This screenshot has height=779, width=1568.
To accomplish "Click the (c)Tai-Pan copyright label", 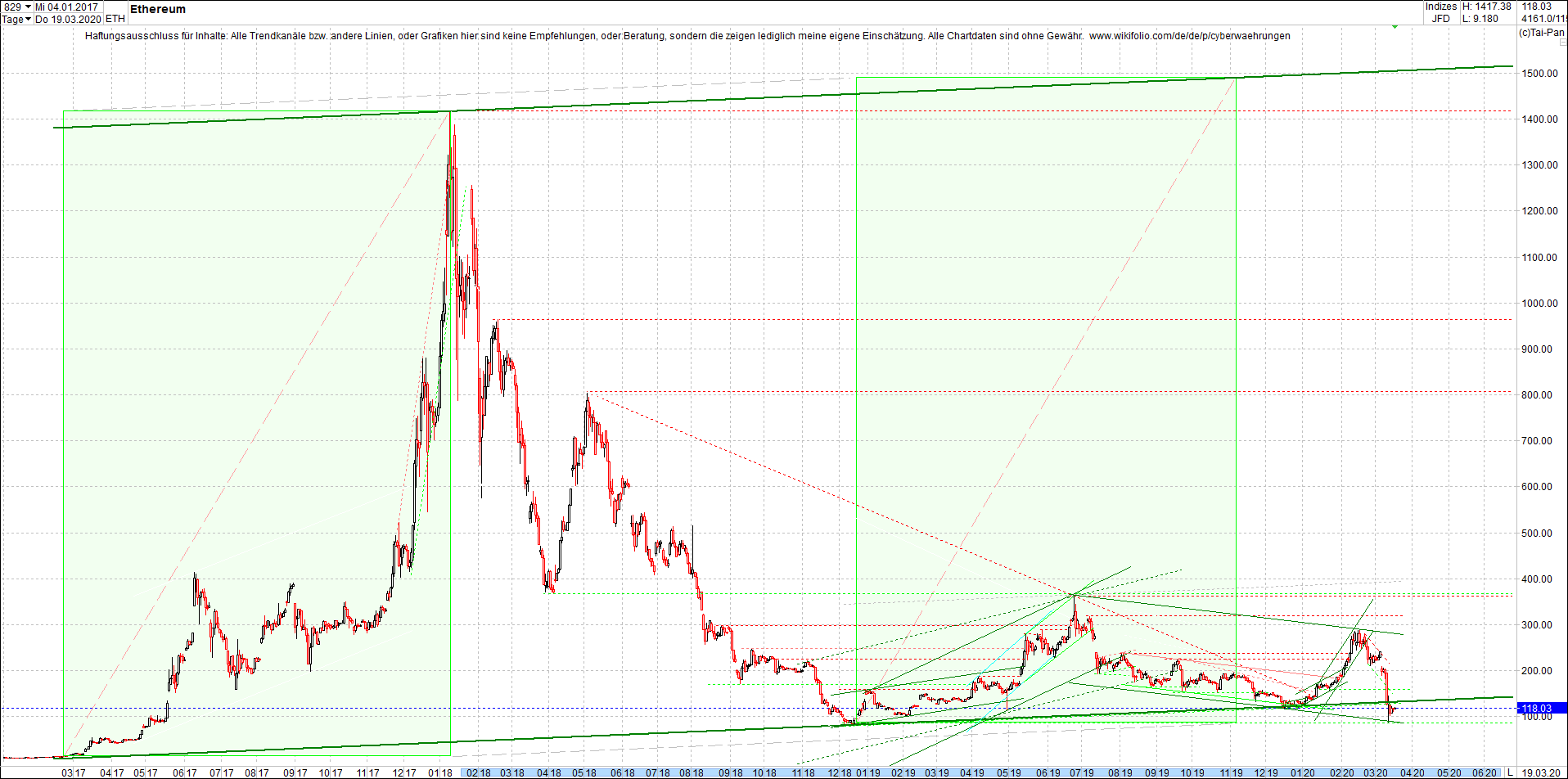I will (1540, 34).
